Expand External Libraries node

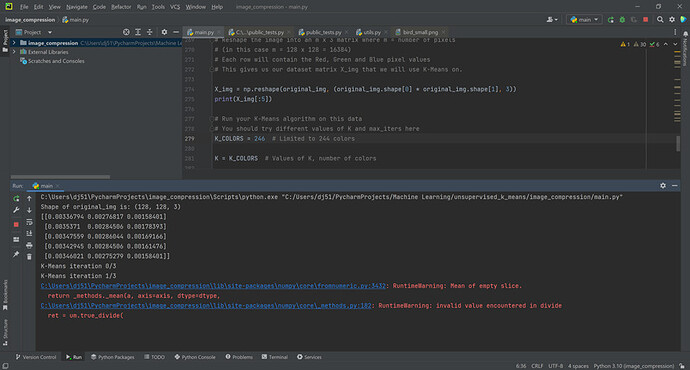point(14,52)
